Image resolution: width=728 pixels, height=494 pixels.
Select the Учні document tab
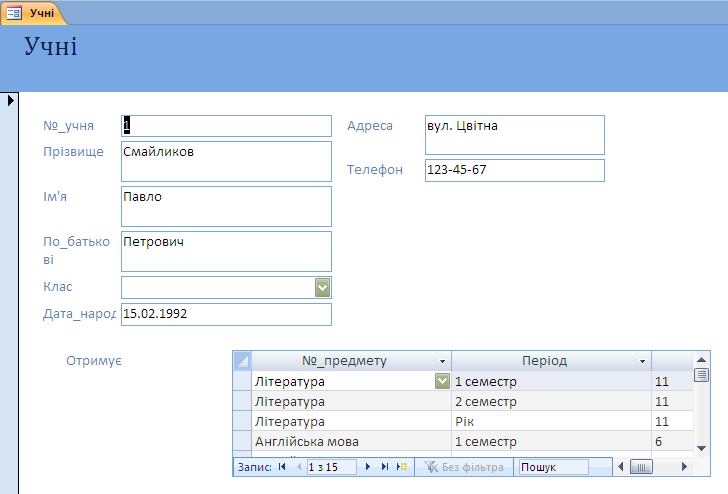point(33,13)
